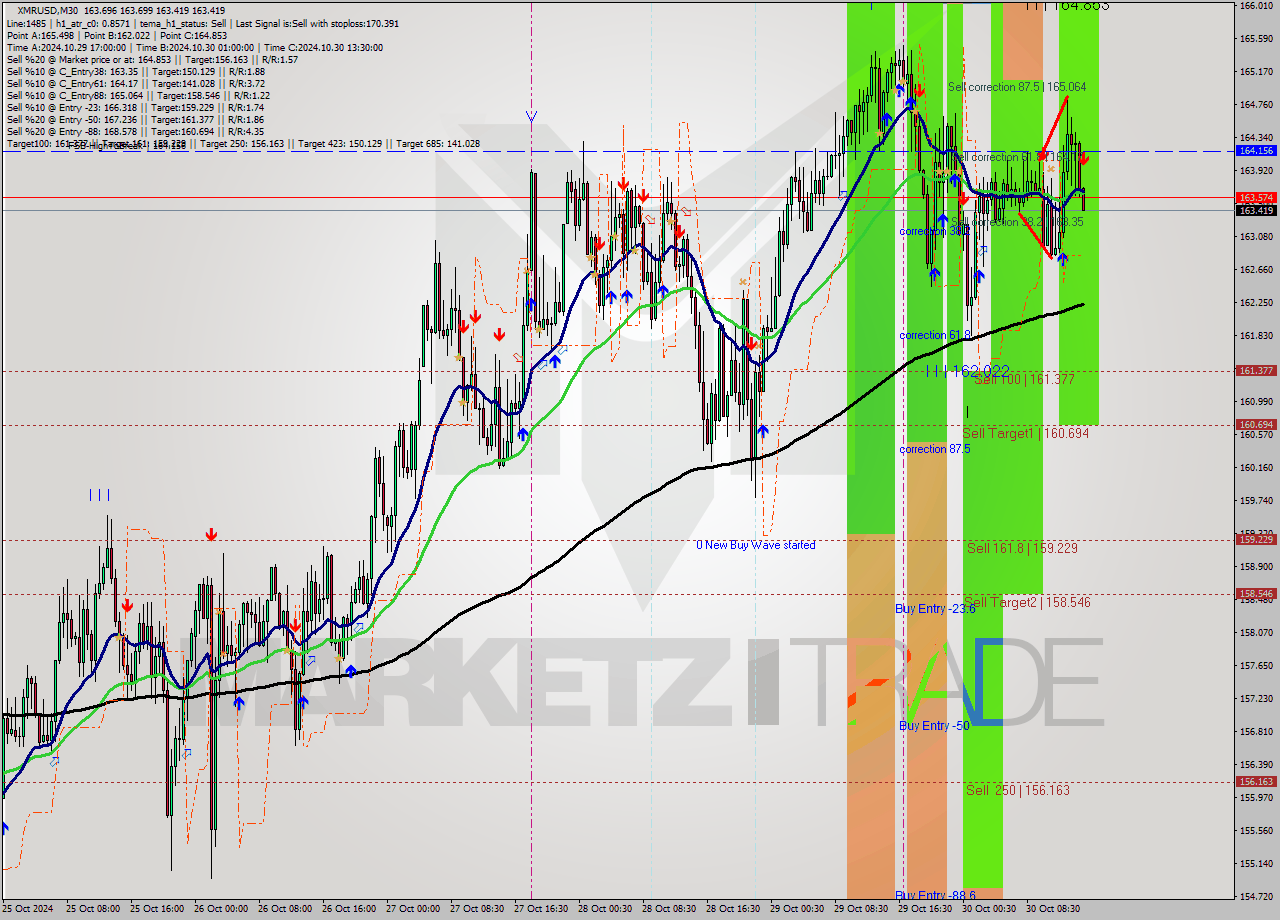Image resolution: width=1280 pixels, height=920 pixels.
Task: Select the blue 164.156 price tag
Action: (x=1256, y=151)
